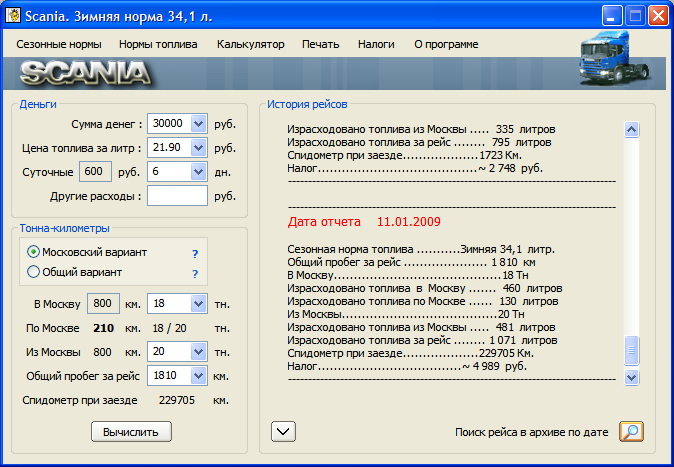The width and height of the screenshot is (674, 467).
Task: Click the down-chevron button below history
Action: 283,431
